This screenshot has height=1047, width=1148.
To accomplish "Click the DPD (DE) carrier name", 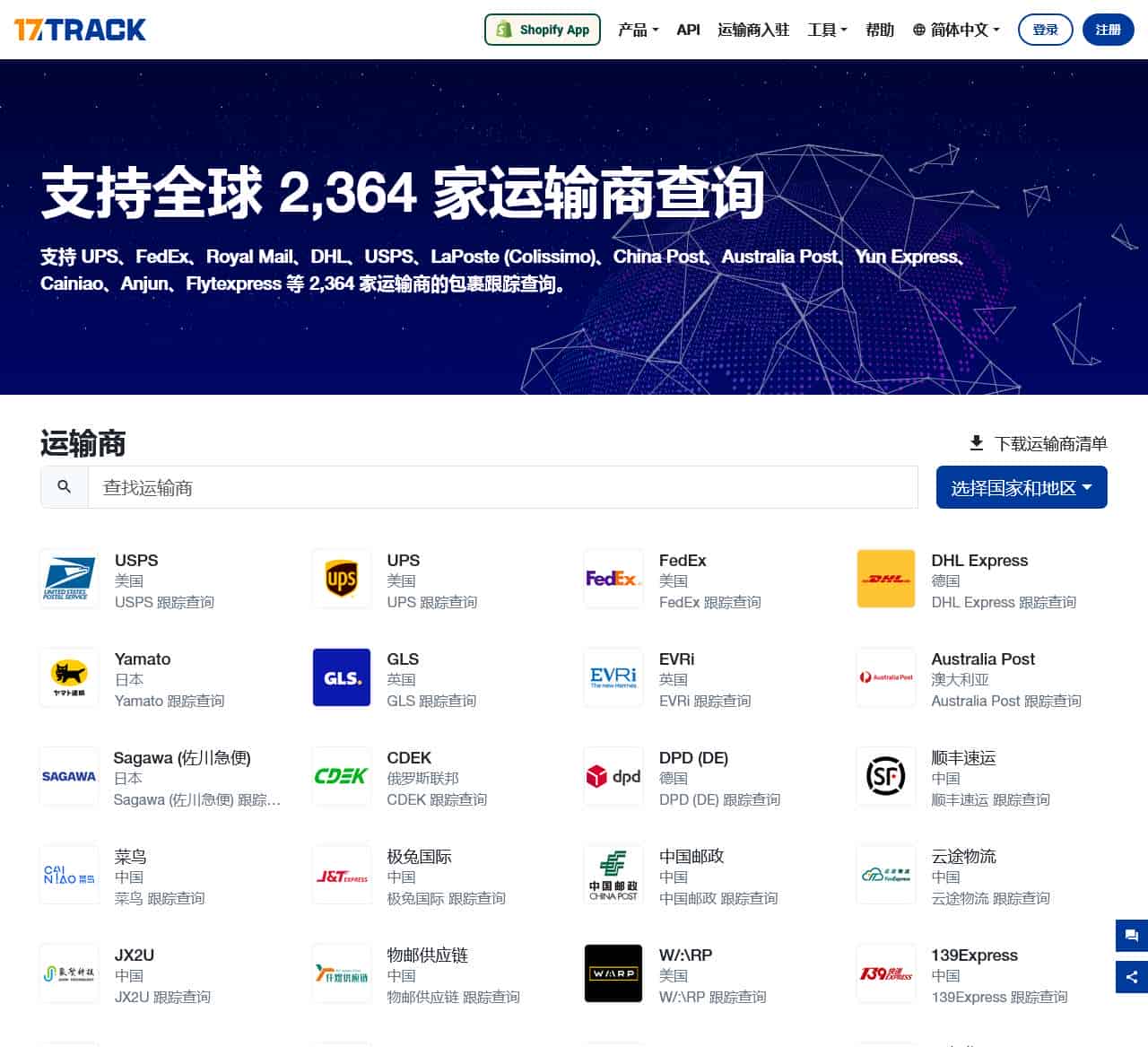I will [693, 757].
